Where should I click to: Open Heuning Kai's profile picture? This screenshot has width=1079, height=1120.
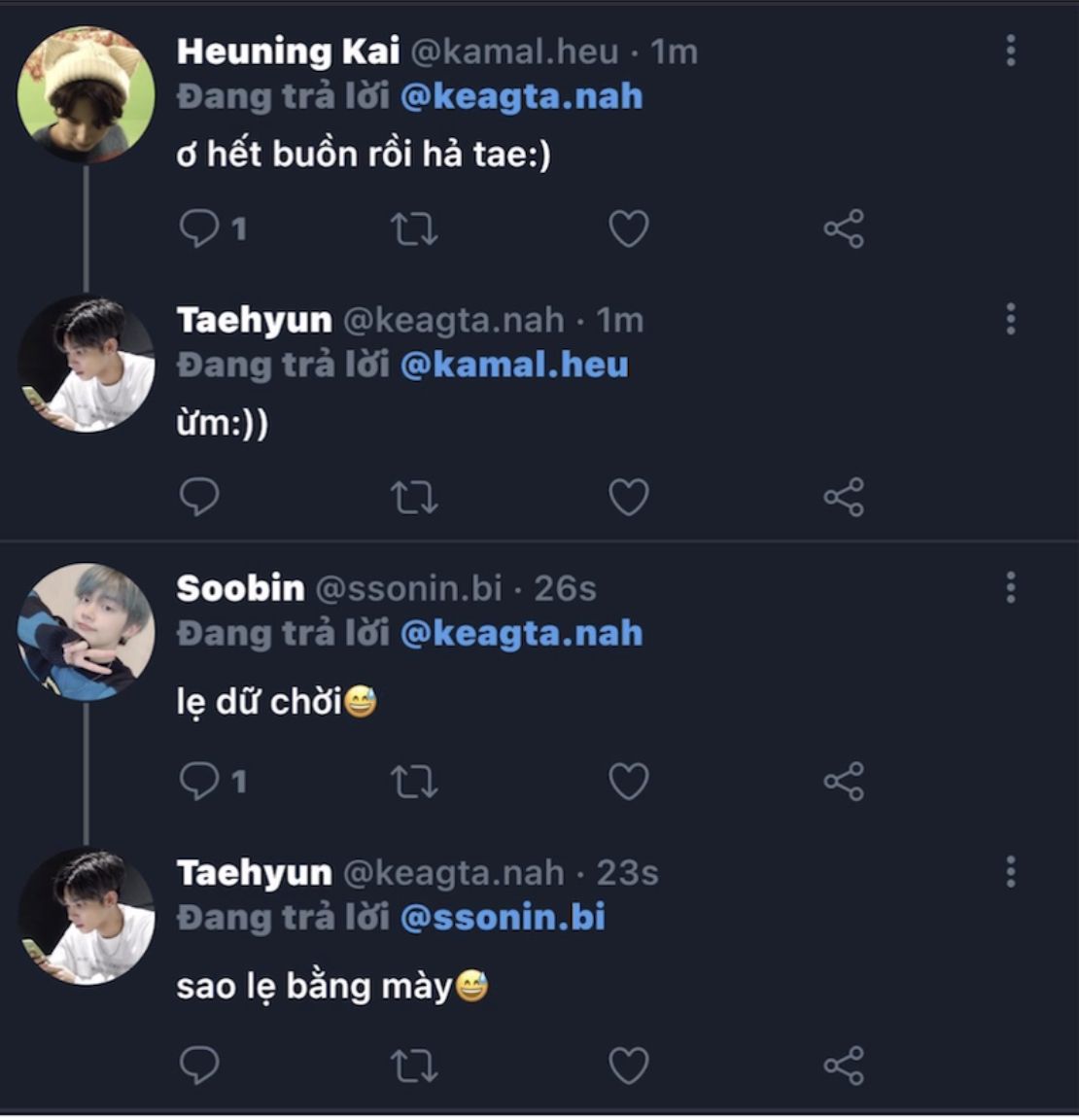[86, 94]
